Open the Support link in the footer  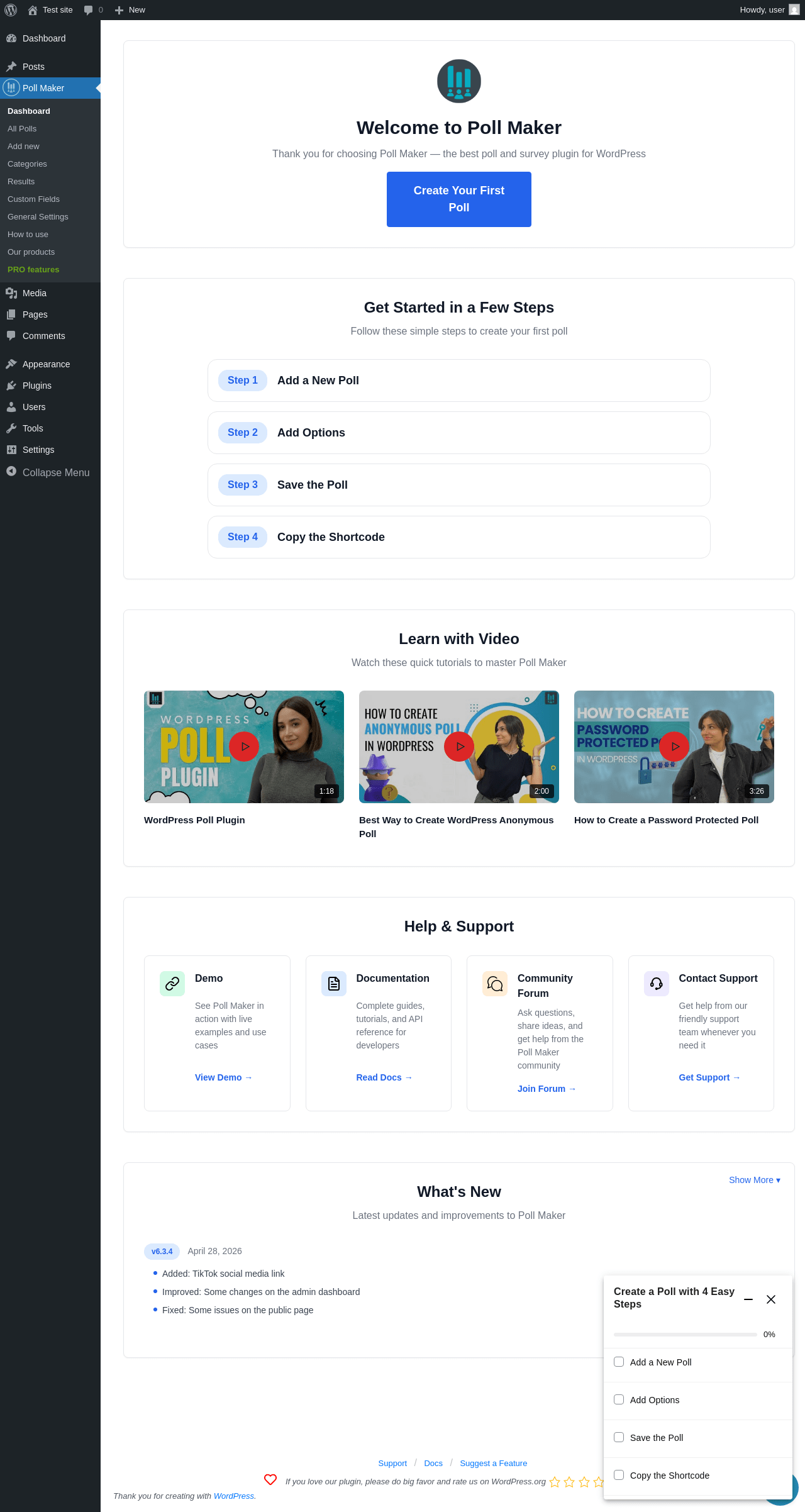point(392,1464)
